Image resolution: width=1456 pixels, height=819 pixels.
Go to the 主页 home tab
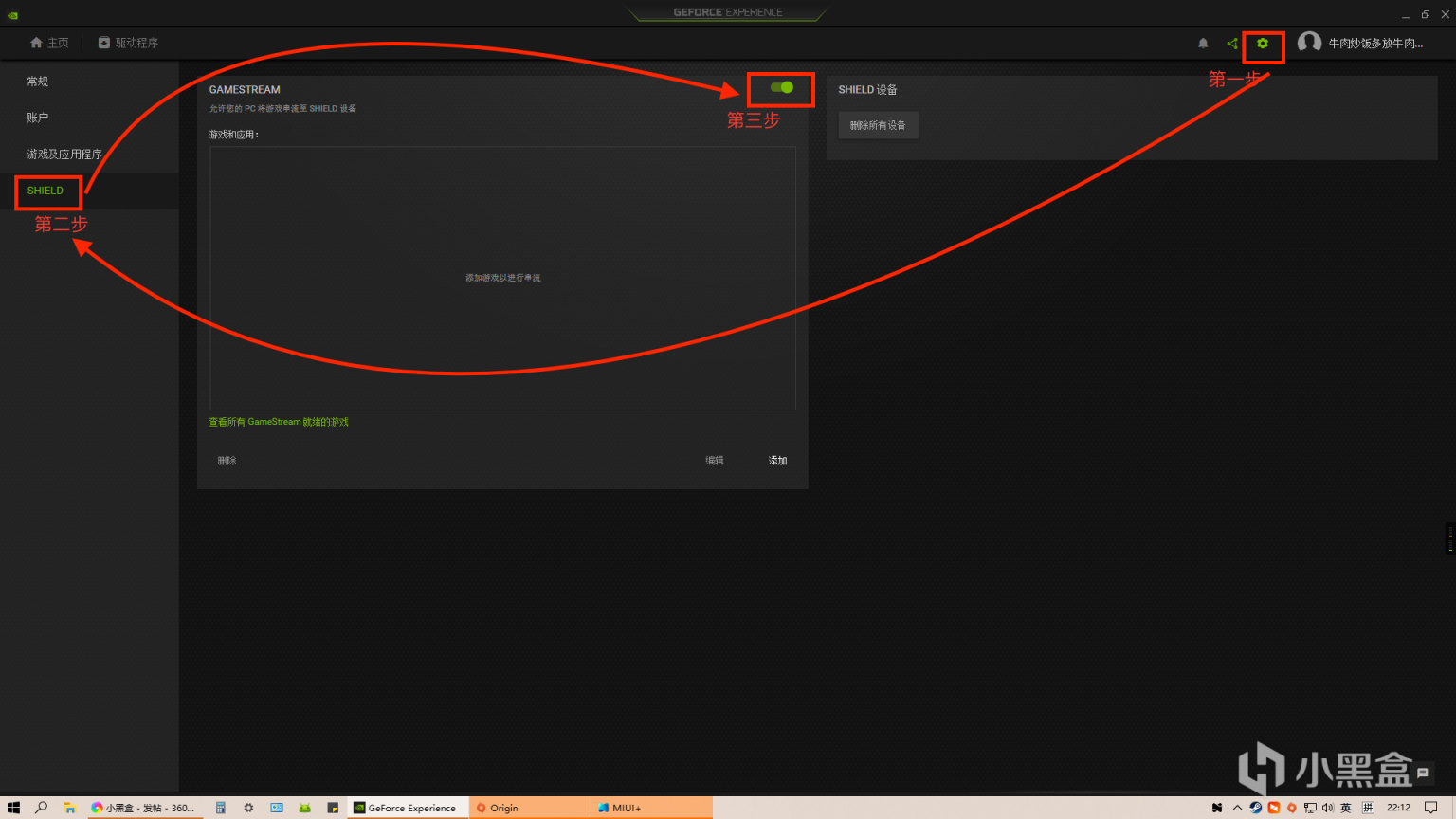tap(49, 43)
